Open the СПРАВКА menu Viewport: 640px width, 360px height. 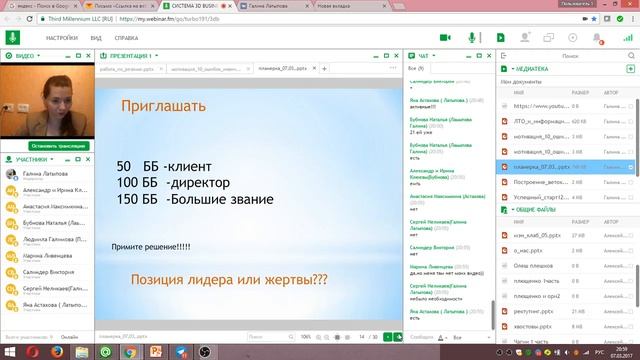point(126,38)
